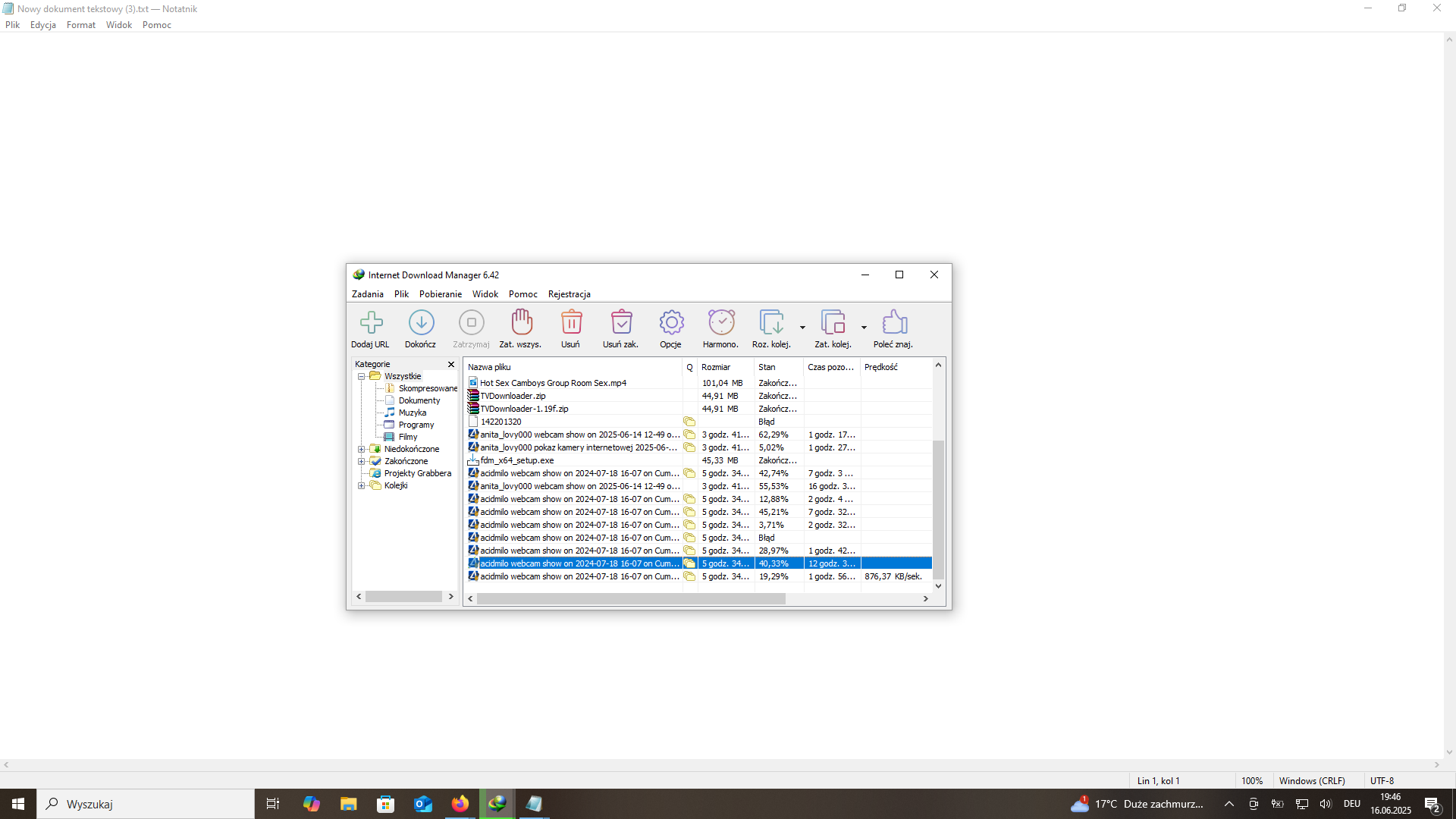Open the Pobieranie menu
Image resolution: width=1456 pixels, height=819 pixels.
(x=440, y=294)
